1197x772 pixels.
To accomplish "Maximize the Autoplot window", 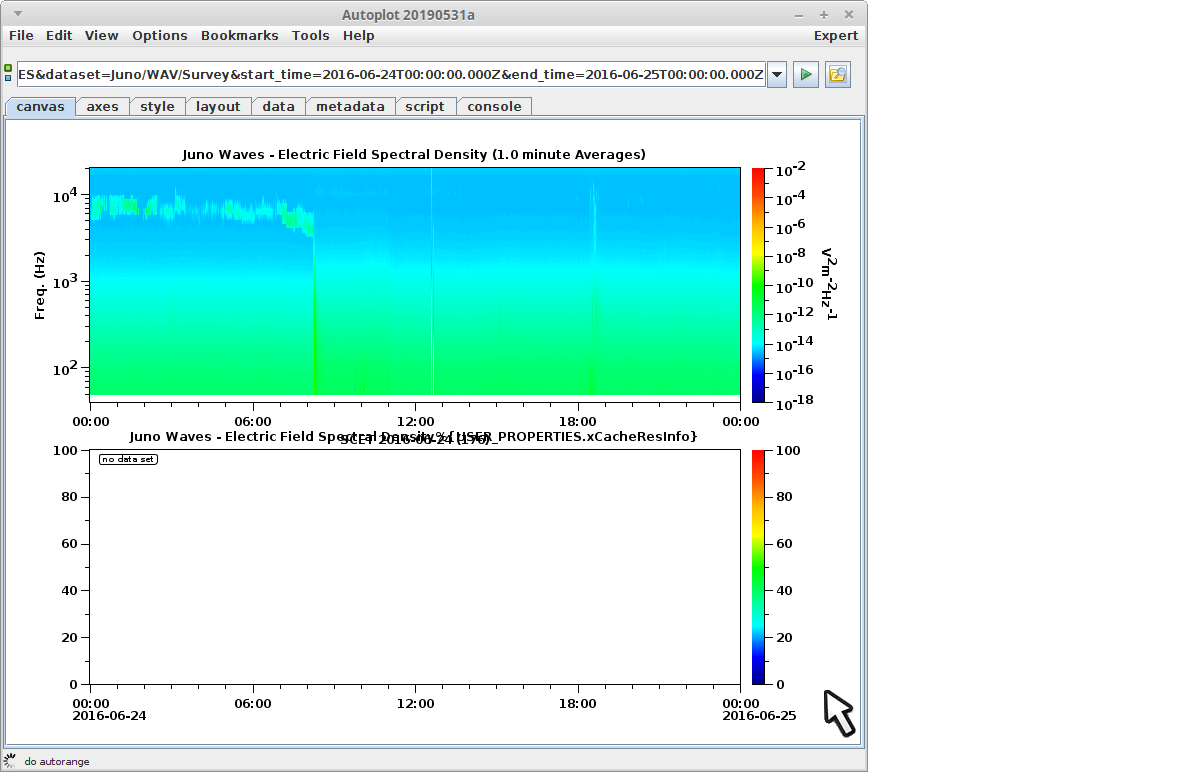I will click(824, 15).
